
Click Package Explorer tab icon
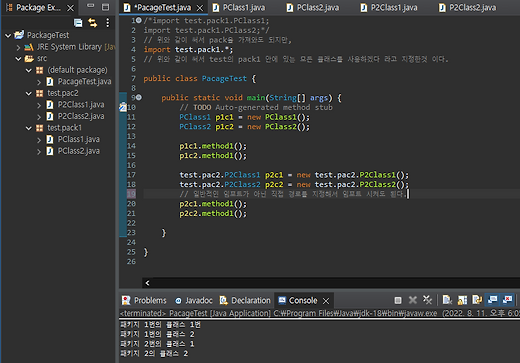[9, 7]
